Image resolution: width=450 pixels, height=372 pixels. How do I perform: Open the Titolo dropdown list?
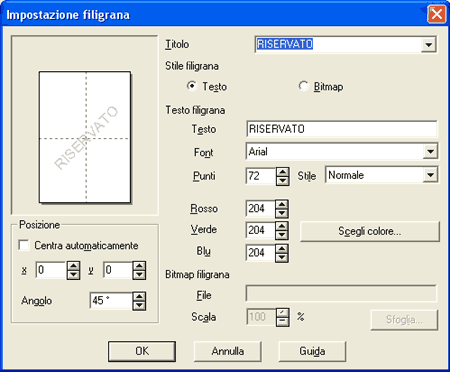tap(428, 44)
